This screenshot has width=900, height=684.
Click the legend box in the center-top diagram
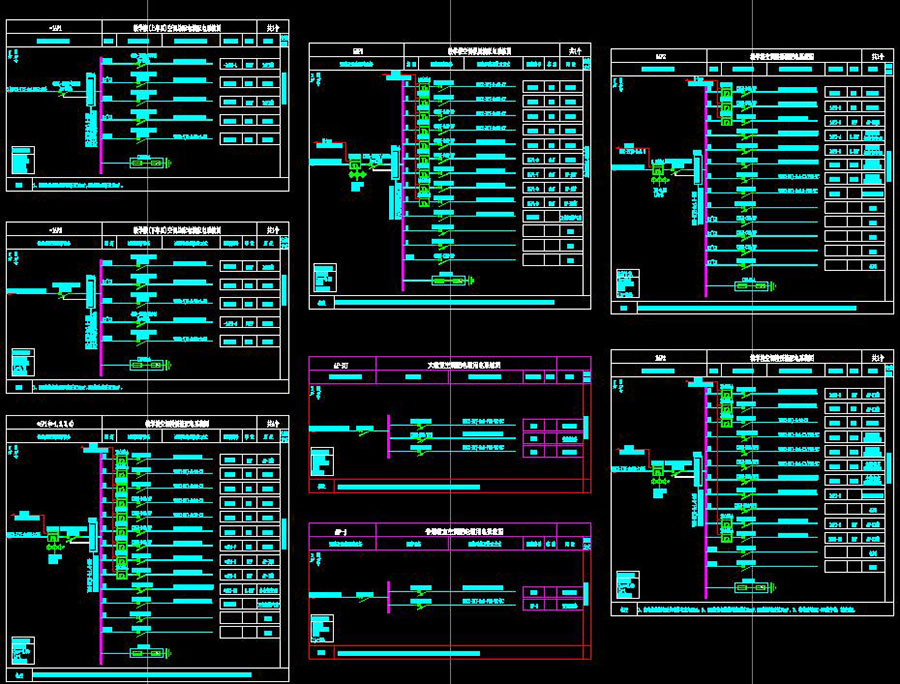325,278
